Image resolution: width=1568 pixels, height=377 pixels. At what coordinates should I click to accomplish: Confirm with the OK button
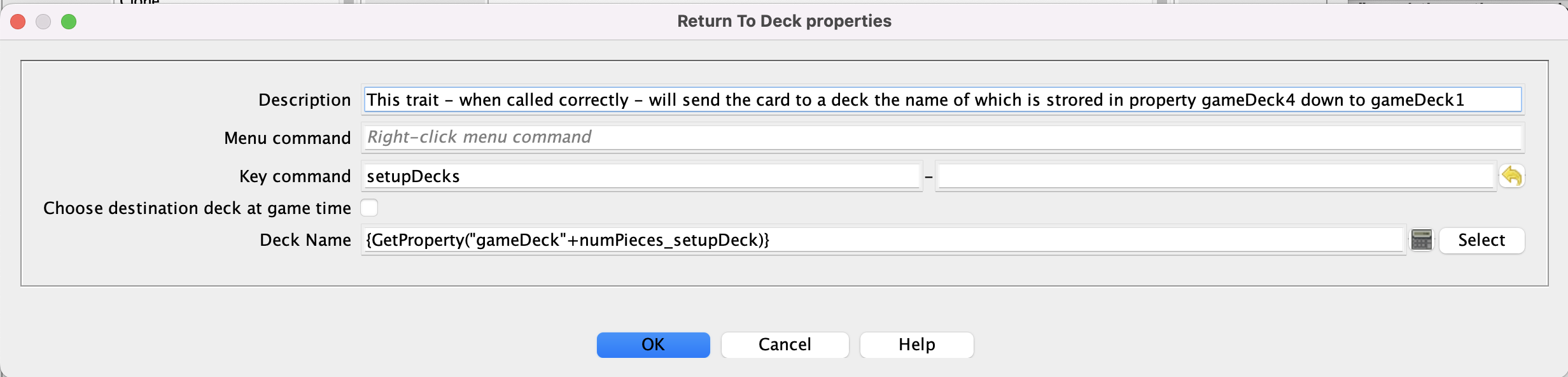point(653,345)
